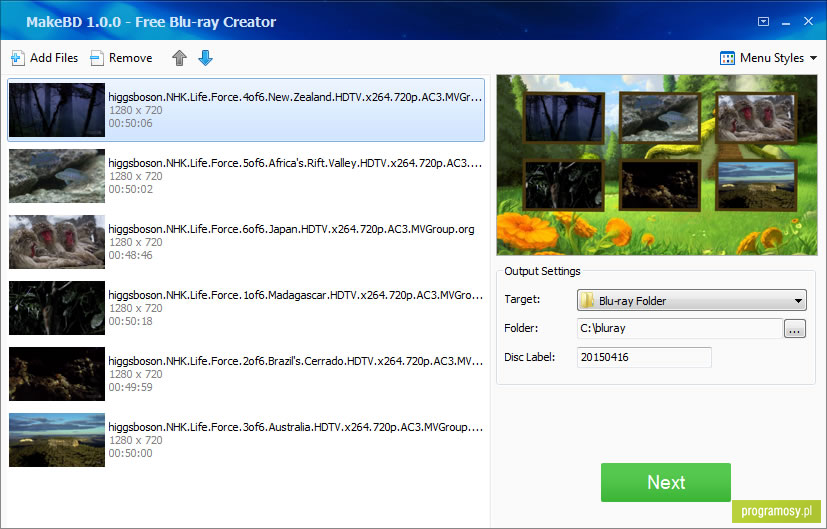This screenshot has height=529, width=827.
Task: Click the Add Files plus icon
Action: pos(17,58)
